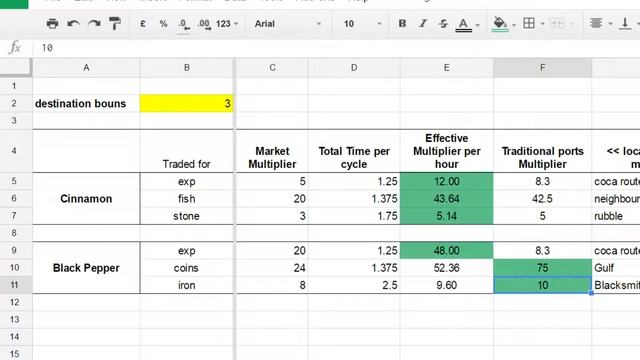Select the Cinnamon cell
Screen dimensions: 640x360
click(86, 198)
